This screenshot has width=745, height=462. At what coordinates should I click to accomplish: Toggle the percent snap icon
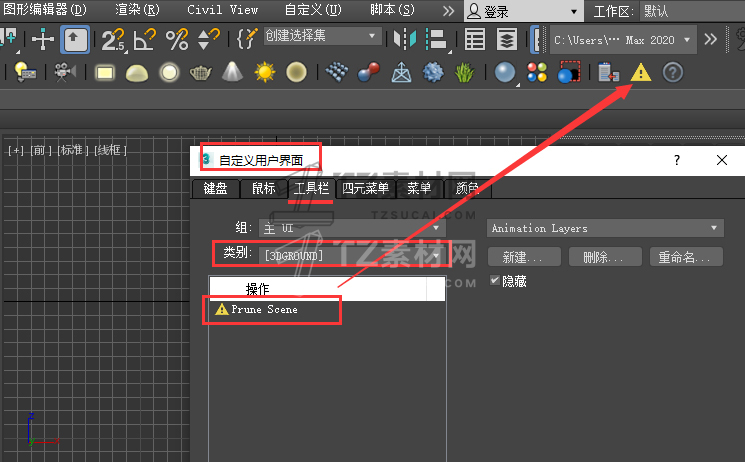point(177,39)
